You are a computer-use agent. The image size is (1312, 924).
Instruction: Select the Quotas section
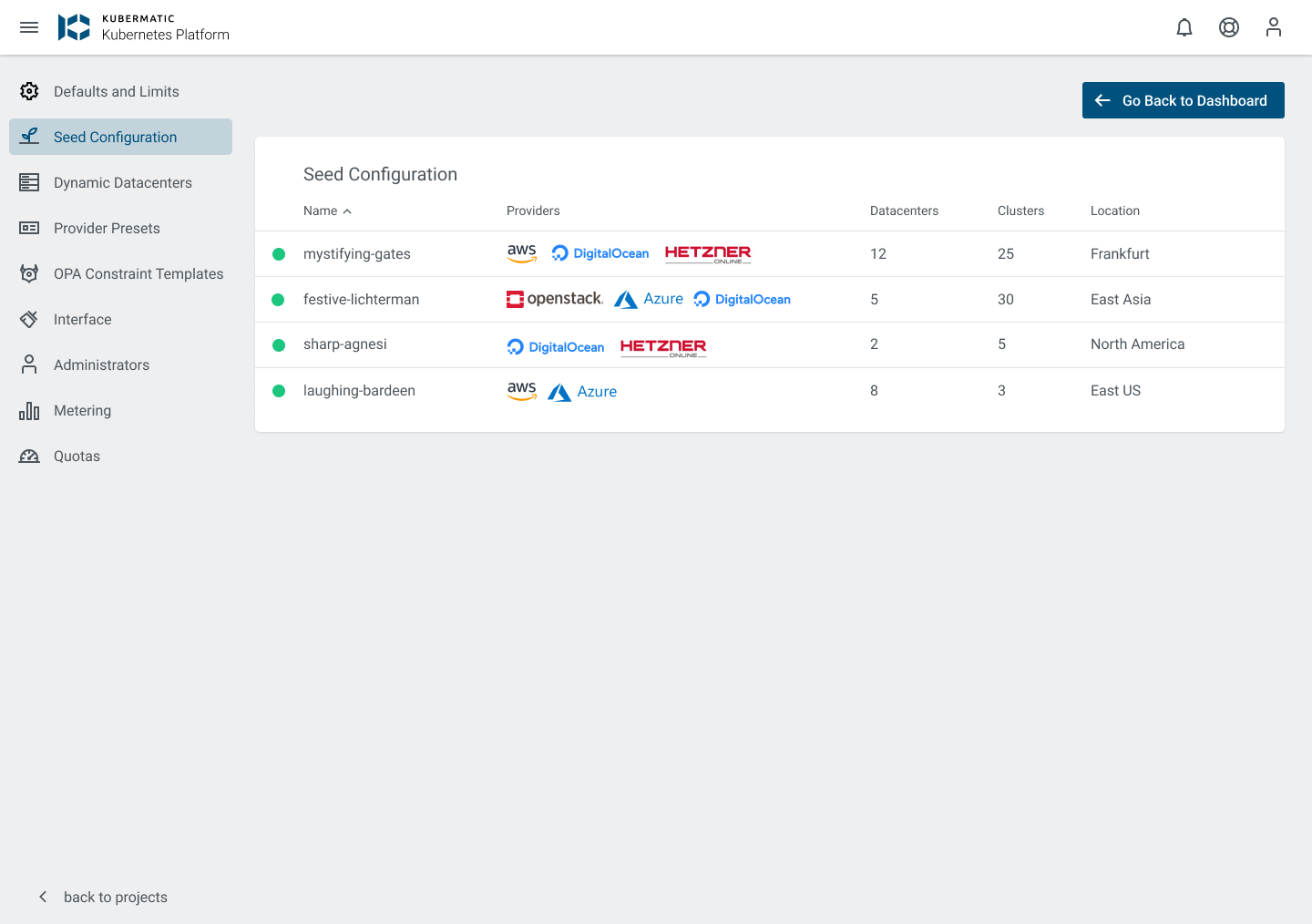coord(77,456)
